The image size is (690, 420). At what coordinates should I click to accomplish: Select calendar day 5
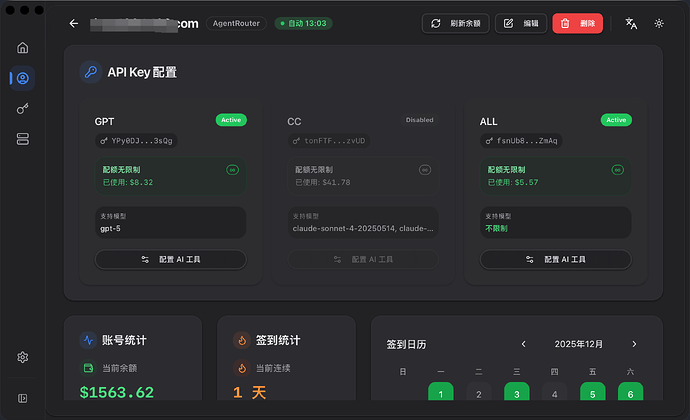(593, 391)
